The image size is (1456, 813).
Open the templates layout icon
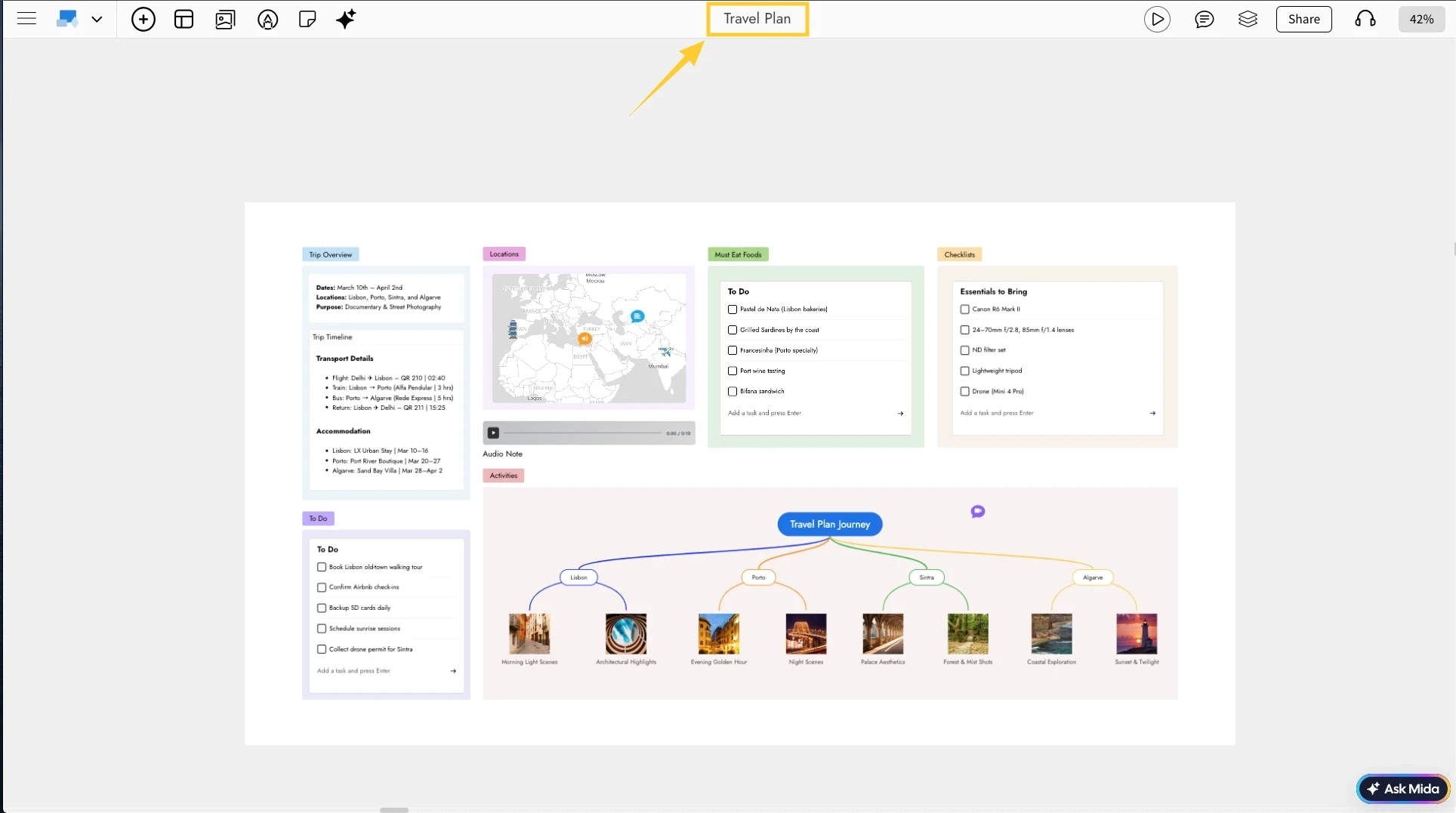click(184, 19)
